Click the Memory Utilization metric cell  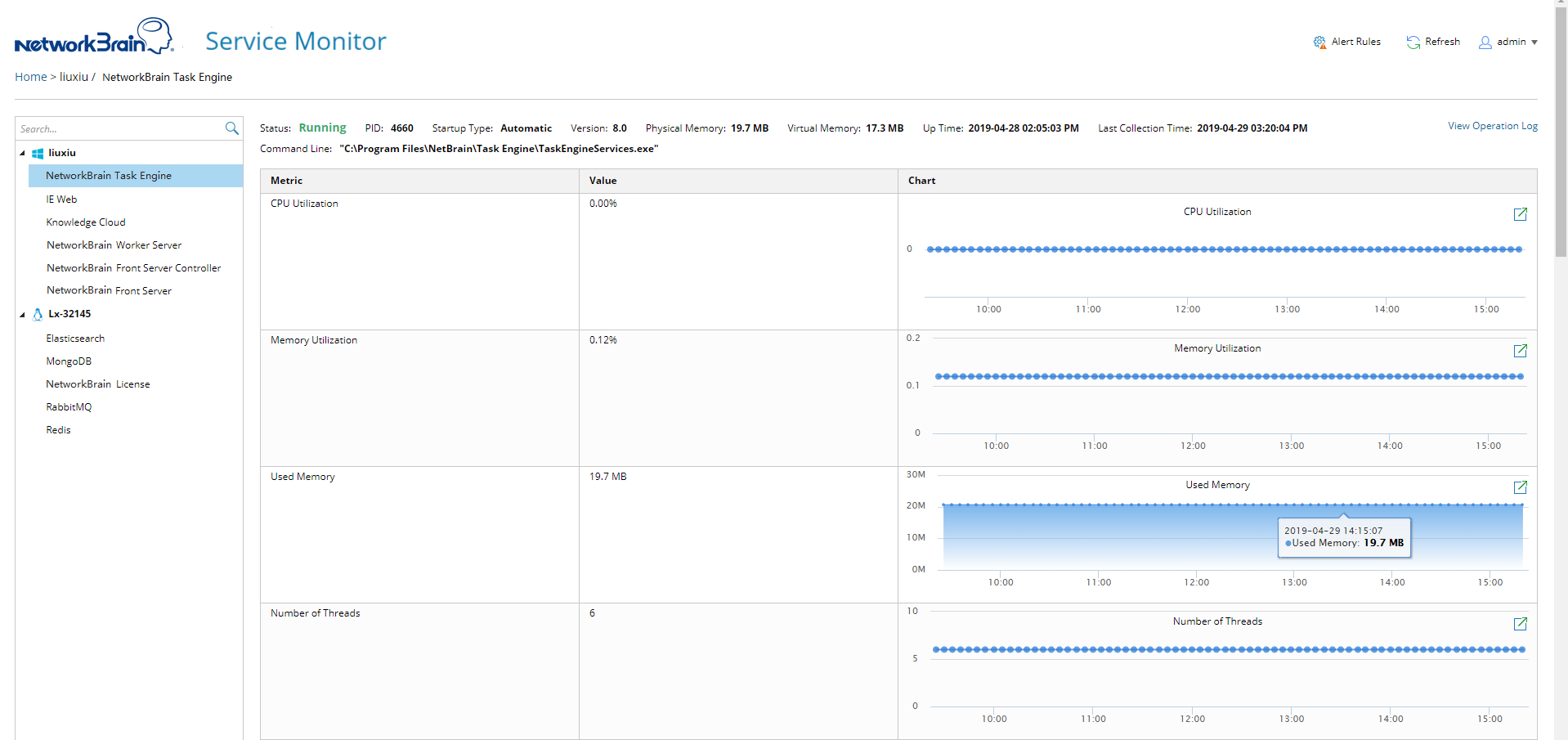click(419, 398)
